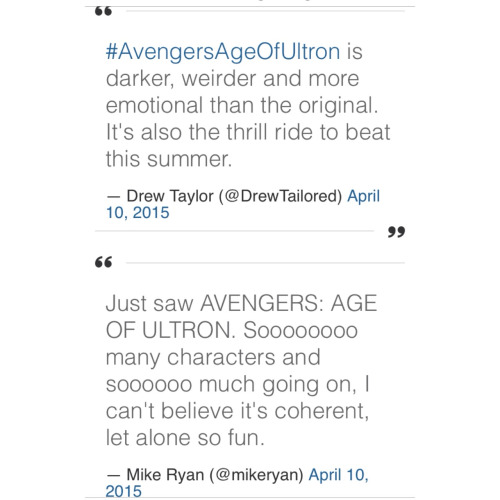Click the closing quote mark below Drew Taylor's tweet
The image size is (500, 500).
396,231
